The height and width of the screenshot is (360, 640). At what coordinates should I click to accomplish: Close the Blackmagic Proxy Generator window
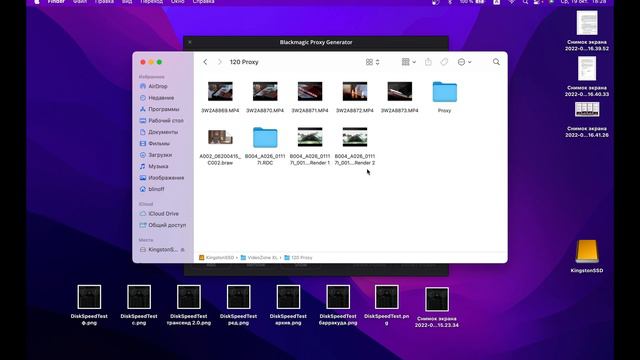pos(190,42)
